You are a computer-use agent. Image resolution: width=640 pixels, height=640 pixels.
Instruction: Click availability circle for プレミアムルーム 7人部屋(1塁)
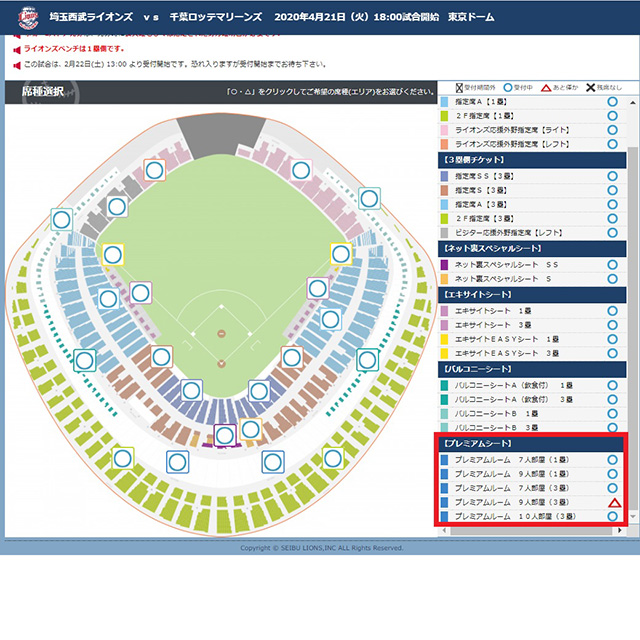coord(612,459)
